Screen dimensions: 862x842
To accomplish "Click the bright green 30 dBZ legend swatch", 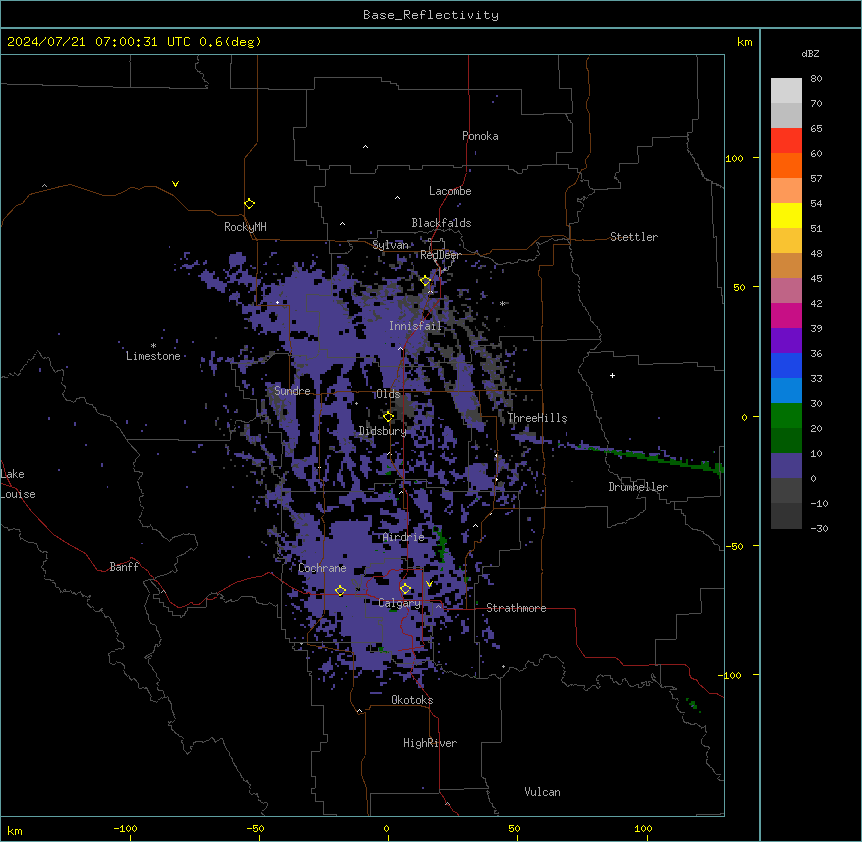I will [x=786, y=416].
